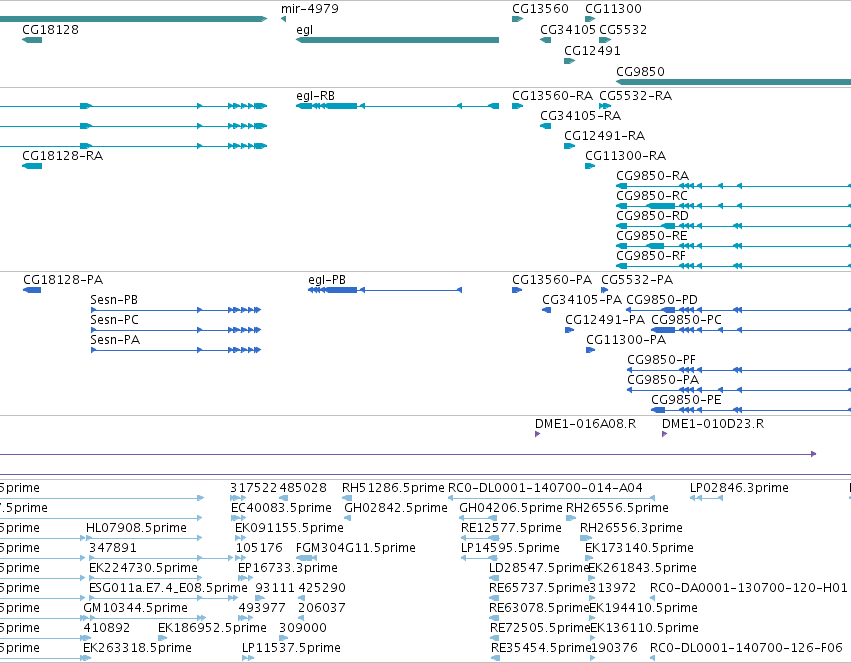Screen dimensions: 851x663
Task: Select the CG9850 gene bar
Action: [x=733, y=82]
